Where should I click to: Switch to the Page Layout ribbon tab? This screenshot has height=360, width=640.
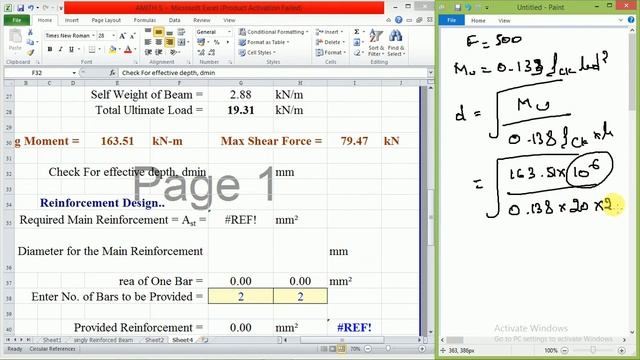[106, 20]
